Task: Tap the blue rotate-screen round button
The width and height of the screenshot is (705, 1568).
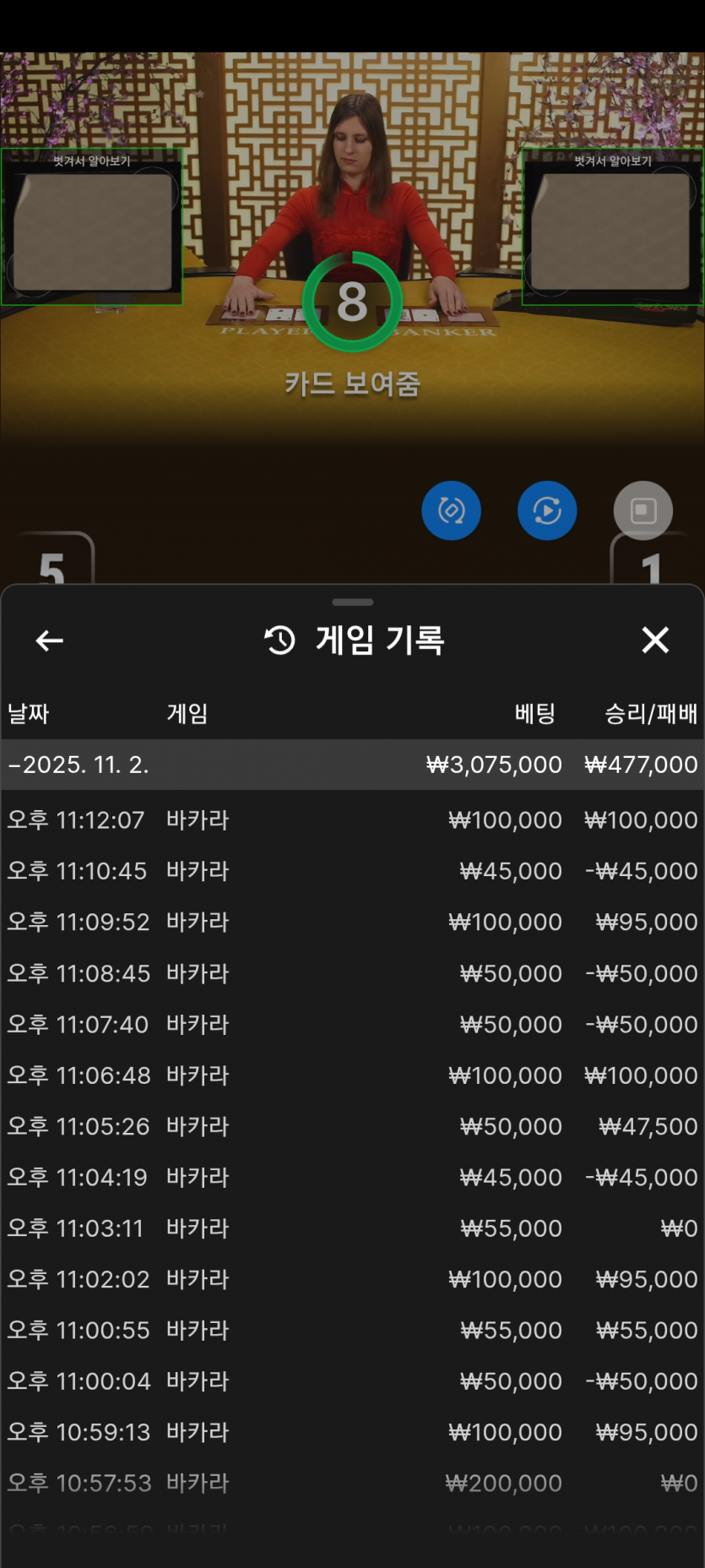Action: (x=451, y=510)
